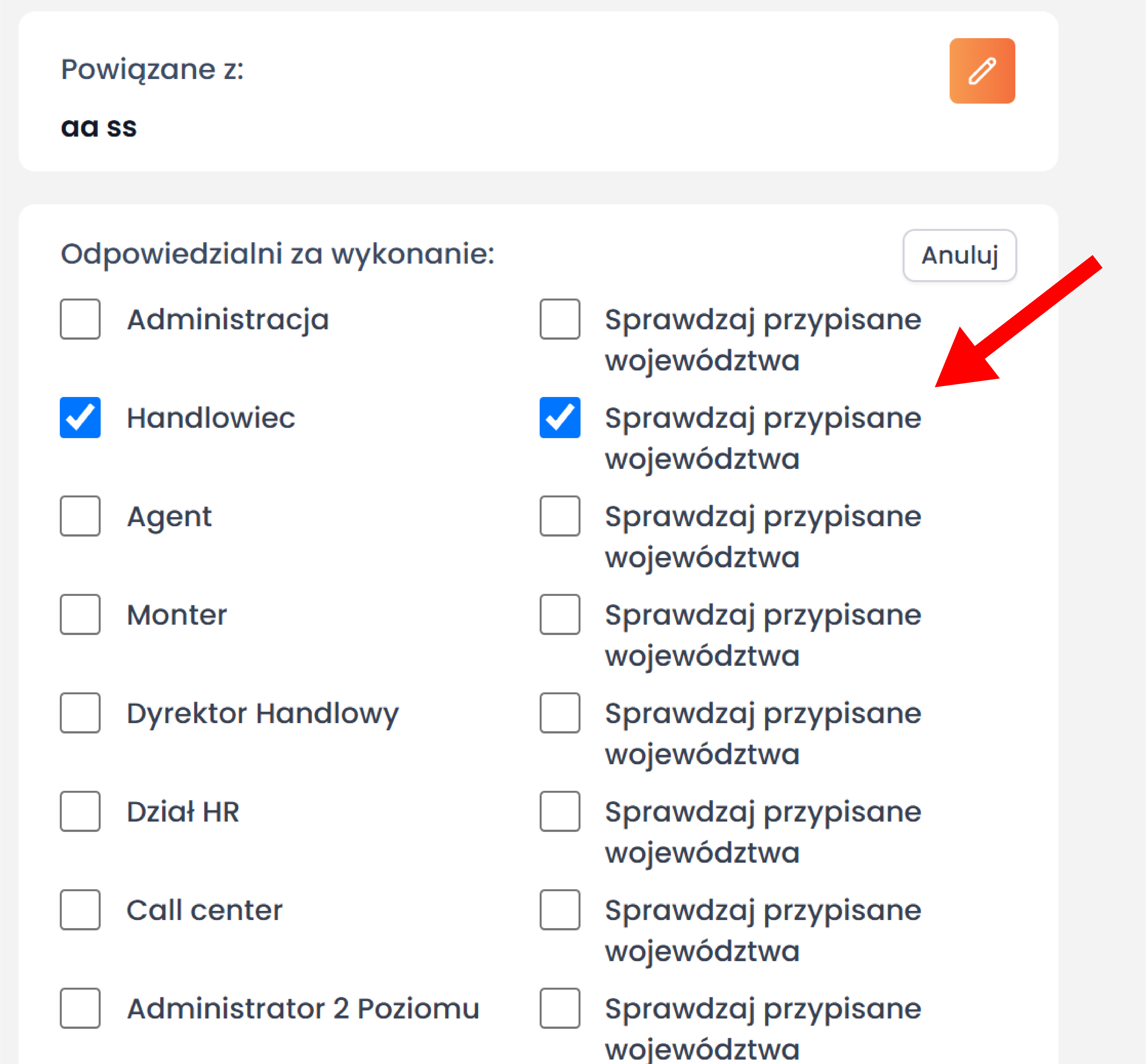Click the 'aa ss' linked name
Screen dimensions: 1146x1064
[99, 127]
